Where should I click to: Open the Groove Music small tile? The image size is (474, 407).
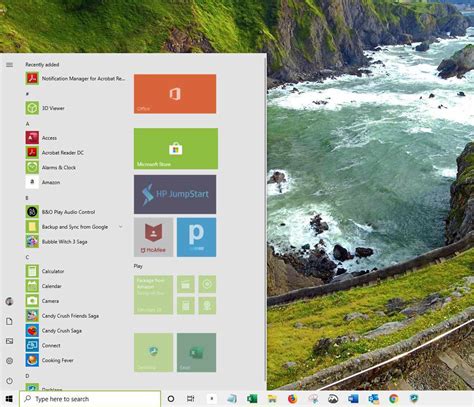pyautogui.click(x=207, y=284)
